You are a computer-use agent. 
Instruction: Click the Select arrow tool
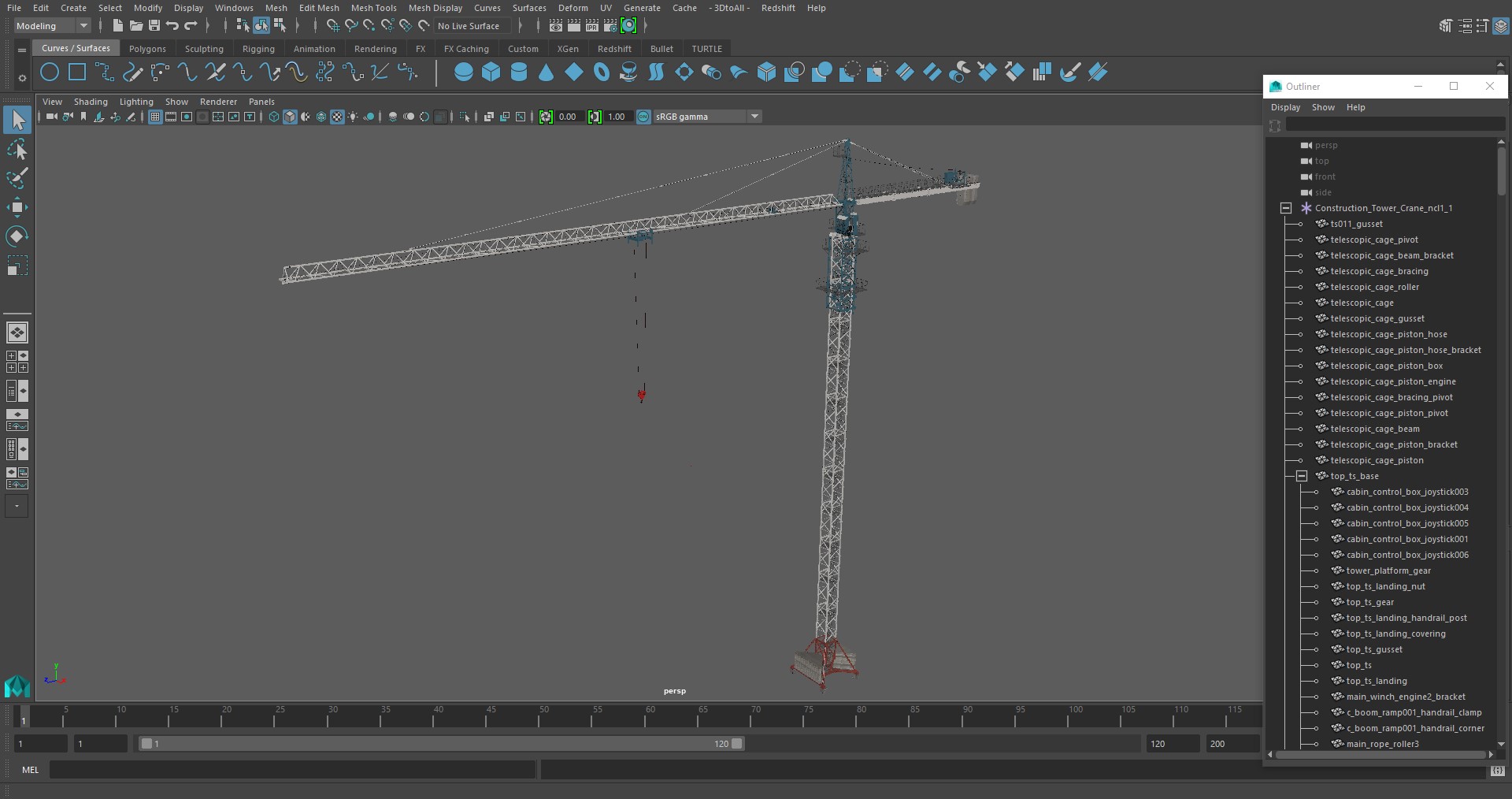(17, 120)
